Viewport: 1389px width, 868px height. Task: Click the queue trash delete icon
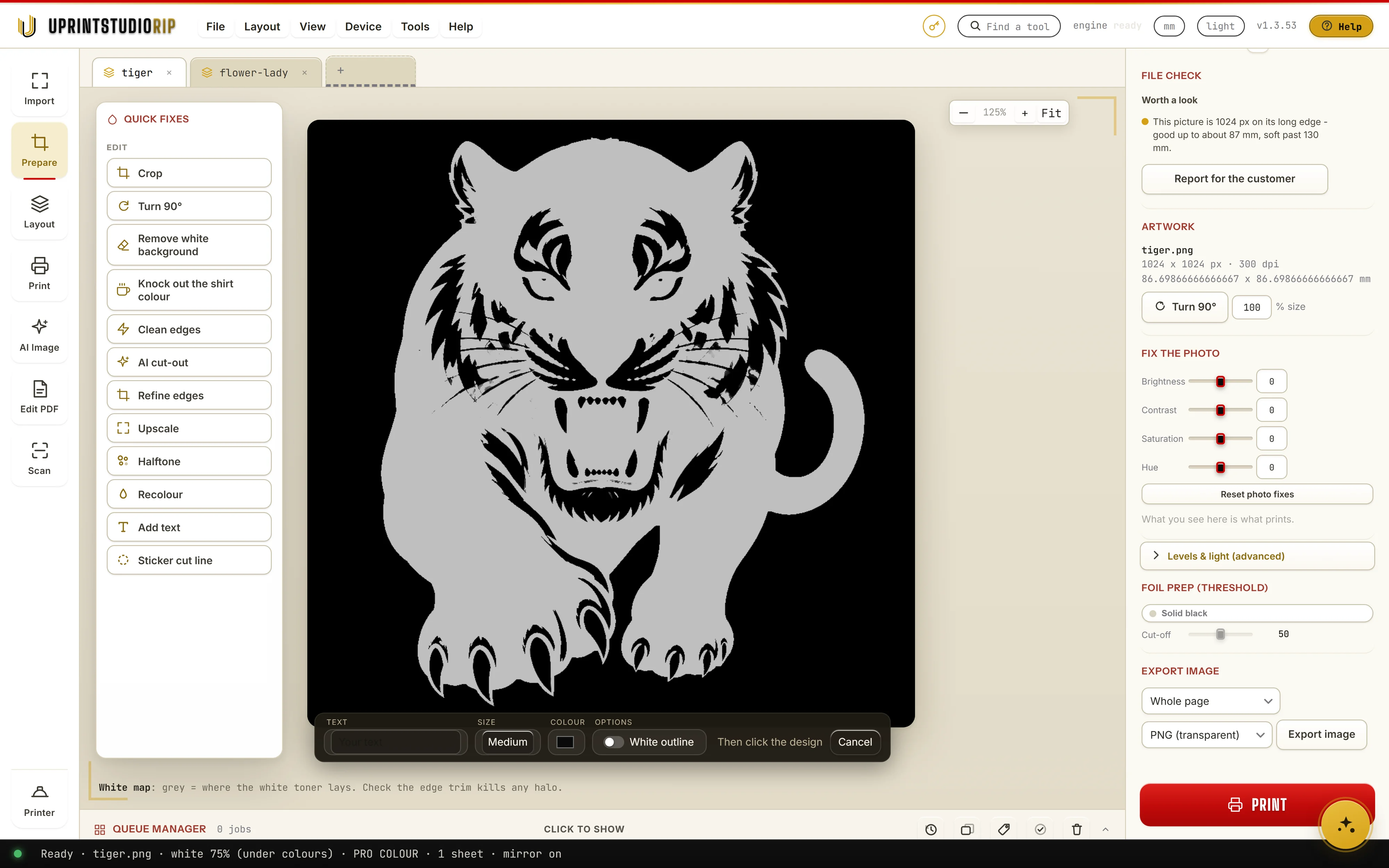tap(1077, 829)
